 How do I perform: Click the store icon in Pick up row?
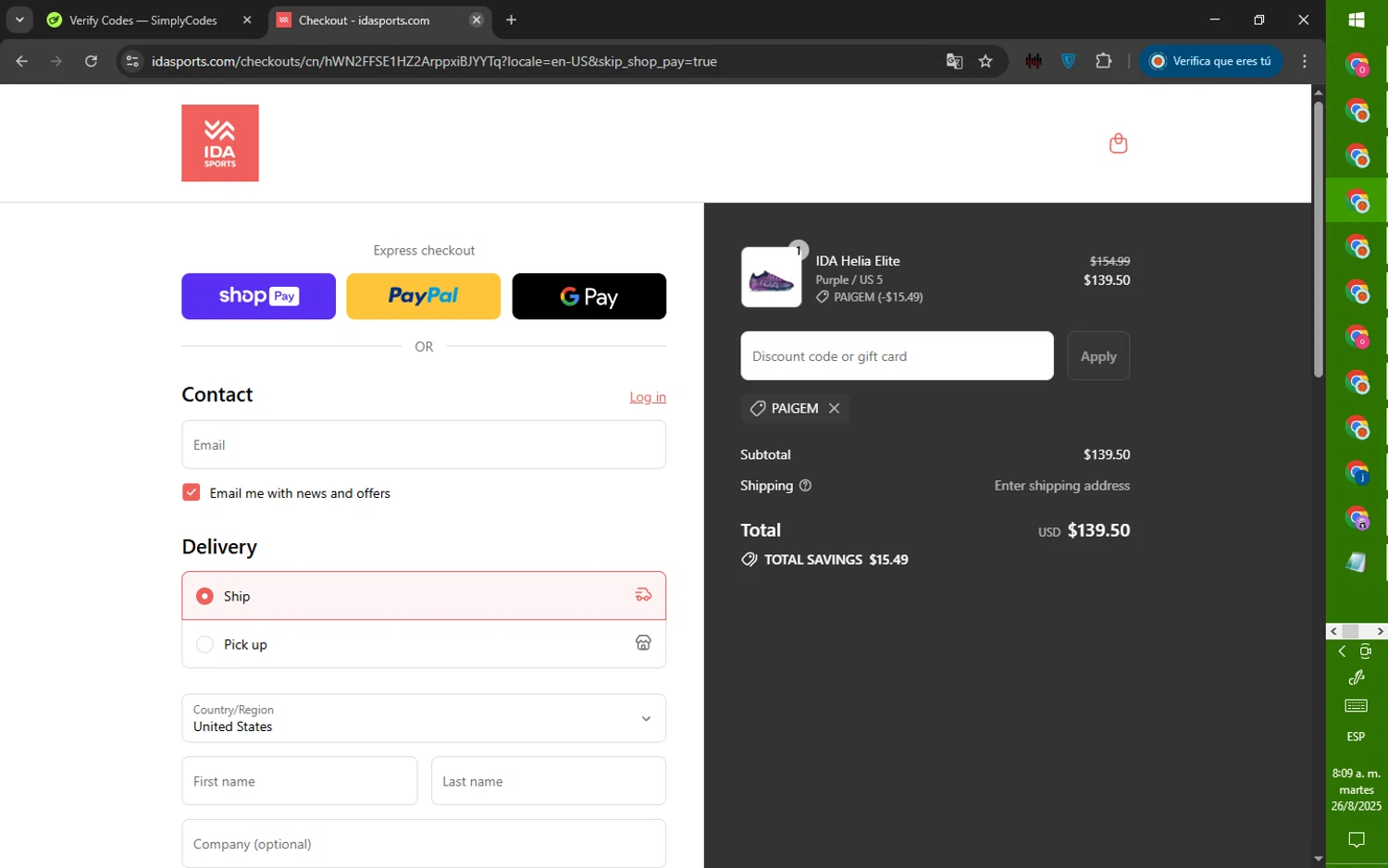click(643, 643)
